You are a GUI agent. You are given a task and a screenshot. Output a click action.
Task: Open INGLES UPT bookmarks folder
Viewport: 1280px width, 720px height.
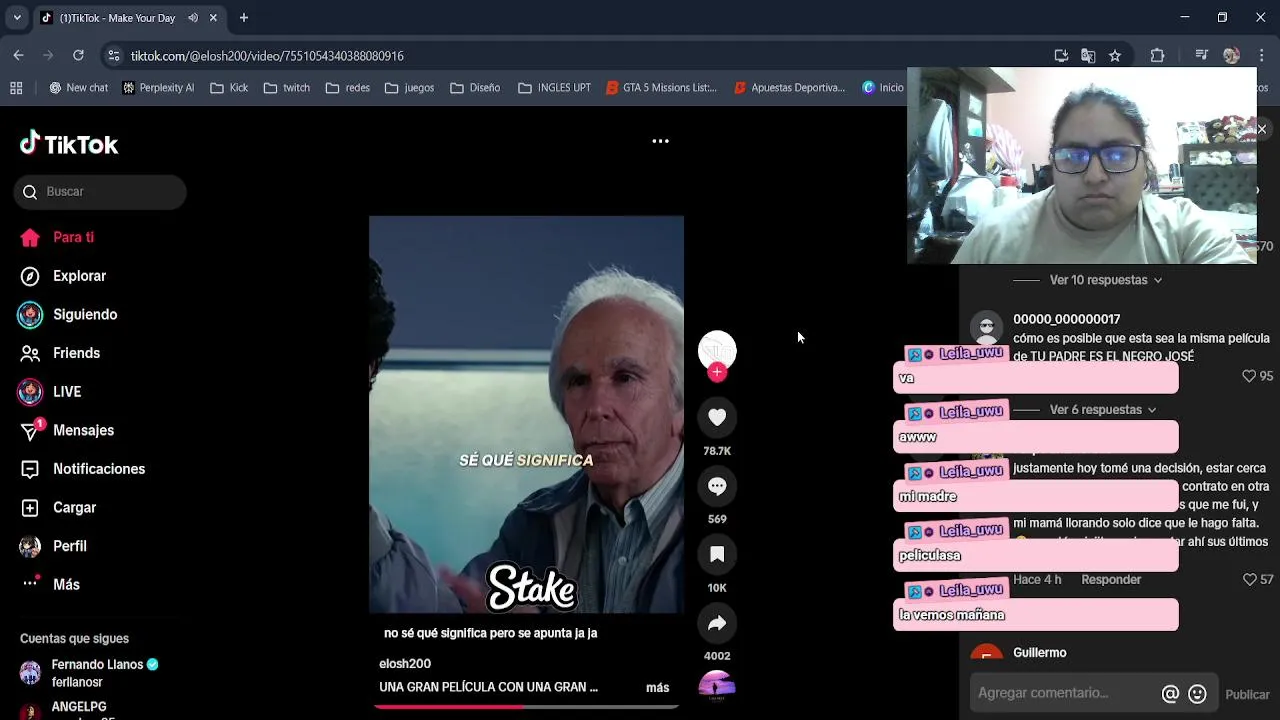tap(555, 88)
